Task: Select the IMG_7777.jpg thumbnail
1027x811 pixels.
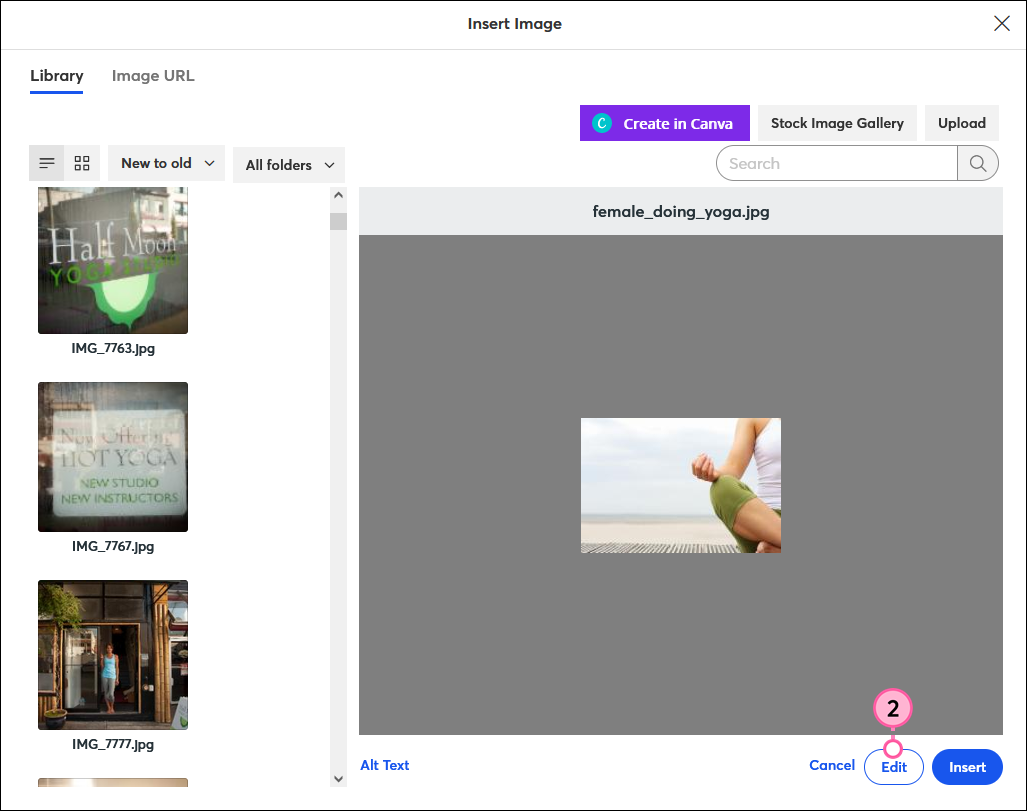Action: point(113,654)
